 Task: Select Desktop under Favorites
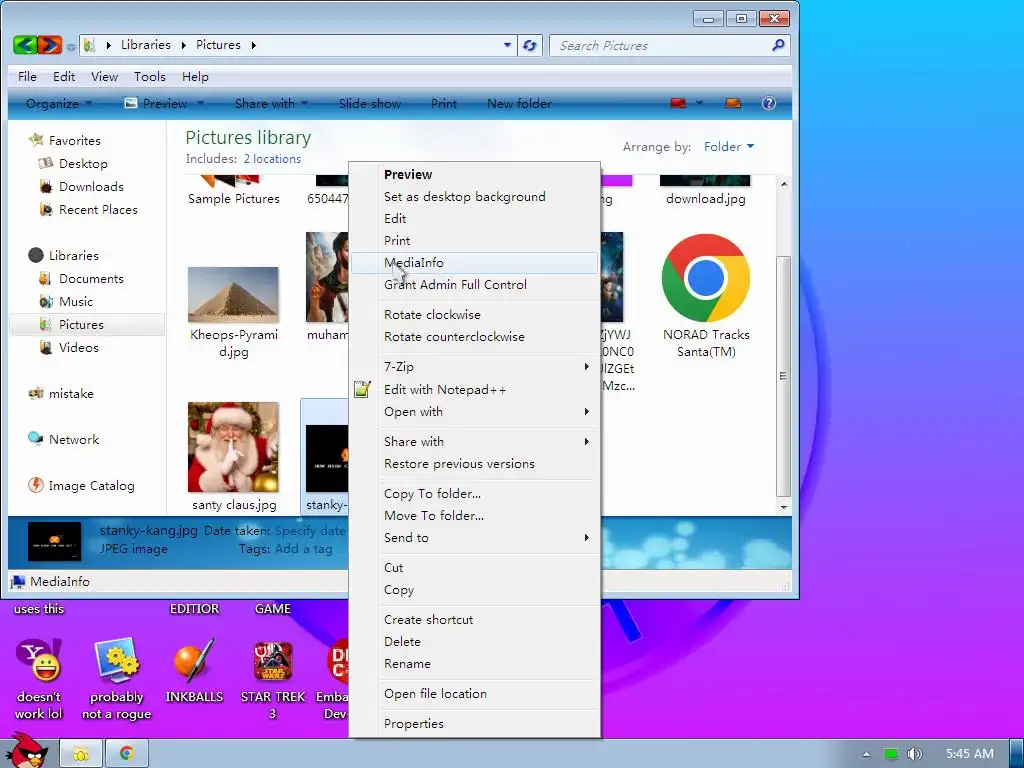pyautogui.click(x=83, y=164)
